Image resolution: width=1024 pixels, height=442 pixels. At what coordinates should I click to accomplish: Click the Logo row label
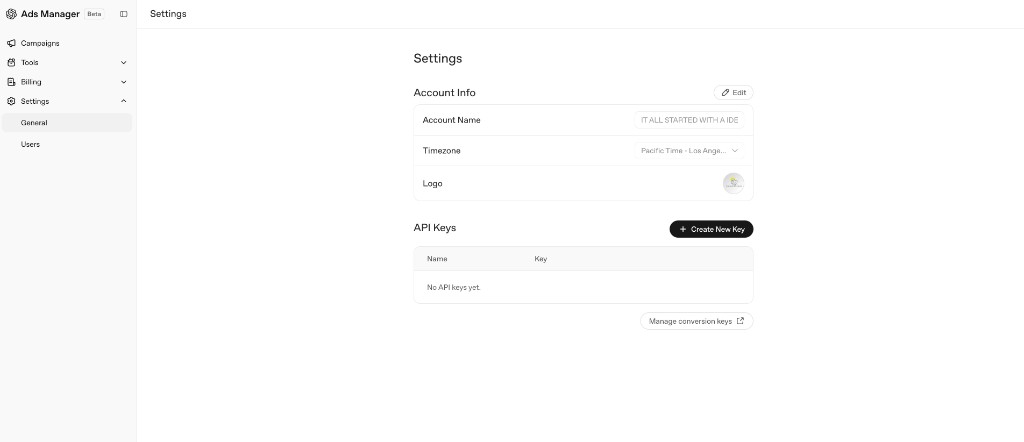(x=432, y=183)
